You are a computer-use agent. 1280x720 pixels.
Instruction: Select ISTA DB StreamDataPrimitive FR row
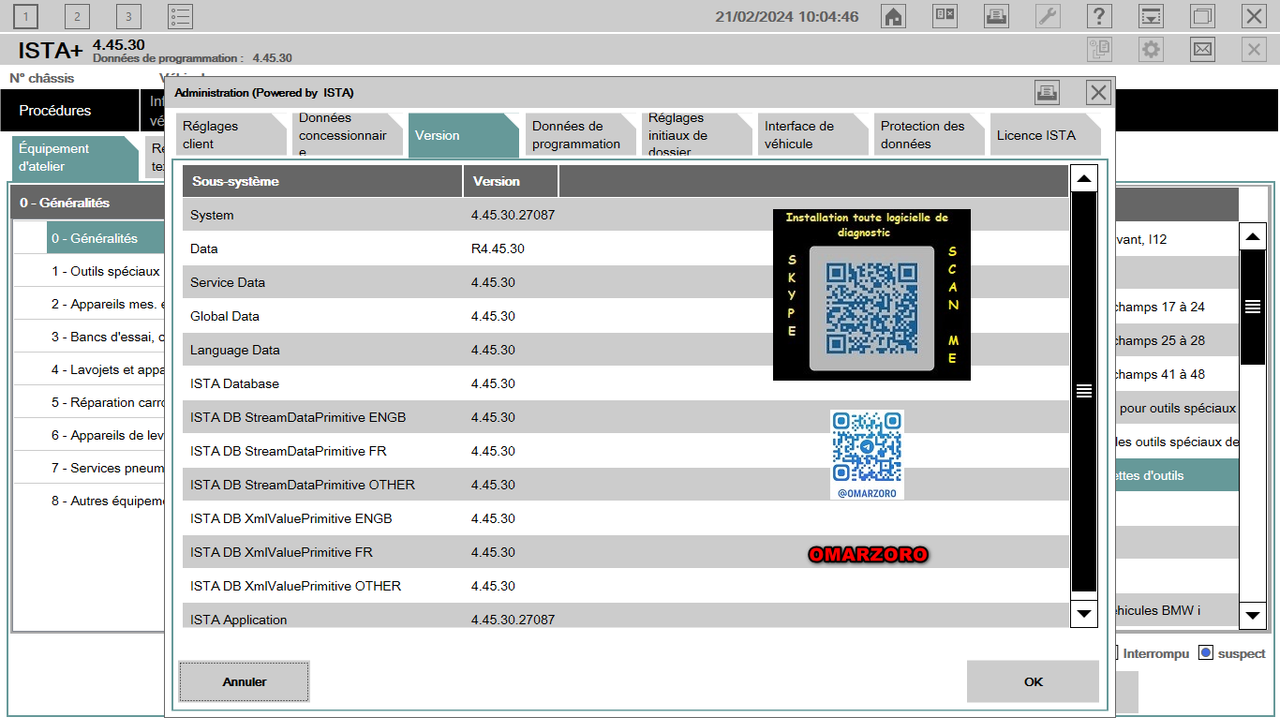point(625,451)
